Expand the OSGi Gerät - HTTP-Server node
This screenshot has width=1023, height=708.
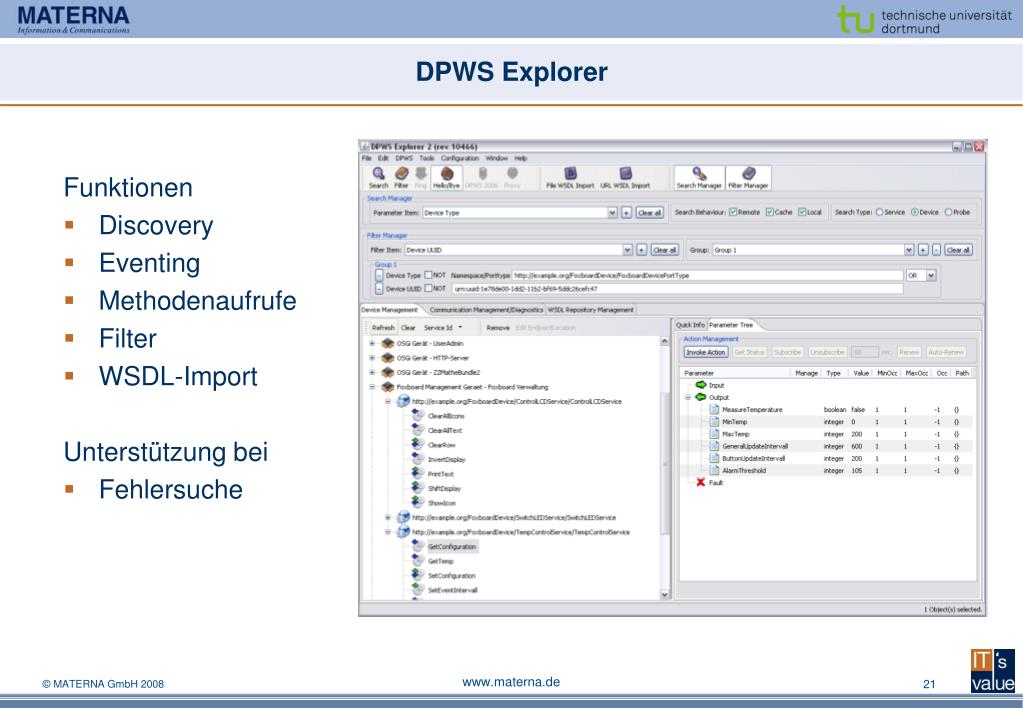(372, 358)
